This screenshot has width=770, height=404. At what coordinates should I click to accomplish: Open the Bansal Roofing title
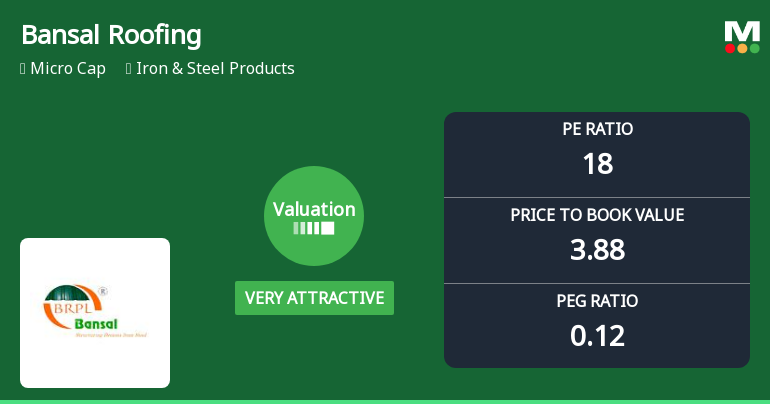click(111, 35)
